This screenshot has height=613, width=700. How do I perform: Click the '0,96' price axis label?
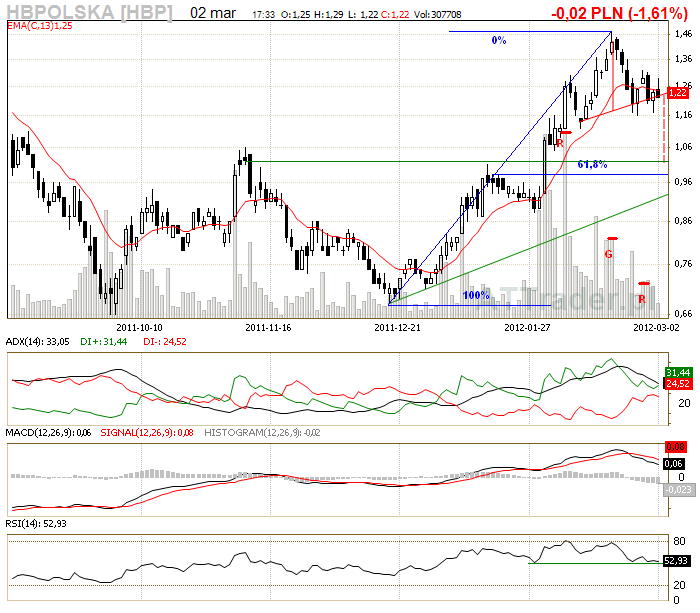683,182
